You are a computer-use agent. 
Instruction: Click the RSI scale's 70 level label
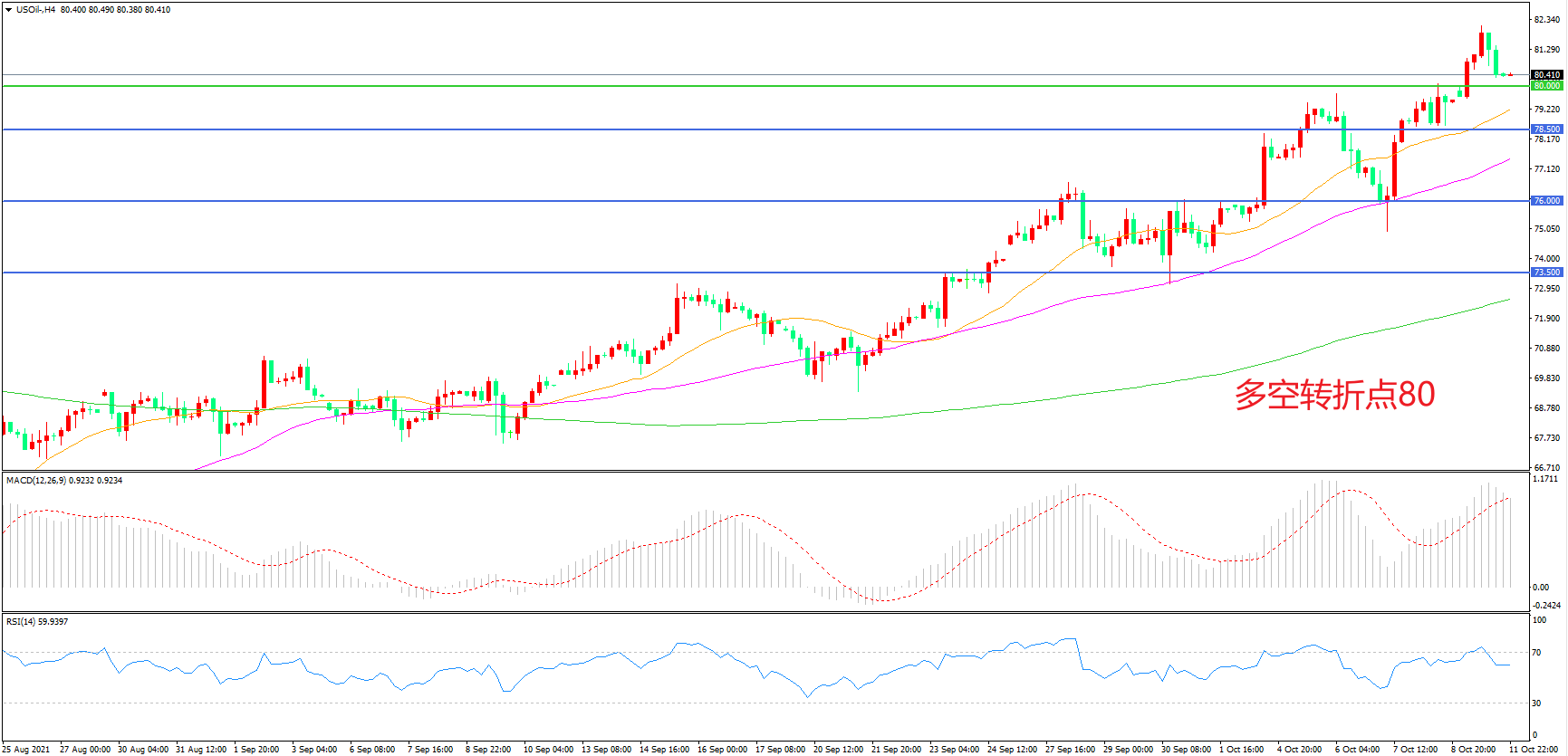coord(1536,653)
